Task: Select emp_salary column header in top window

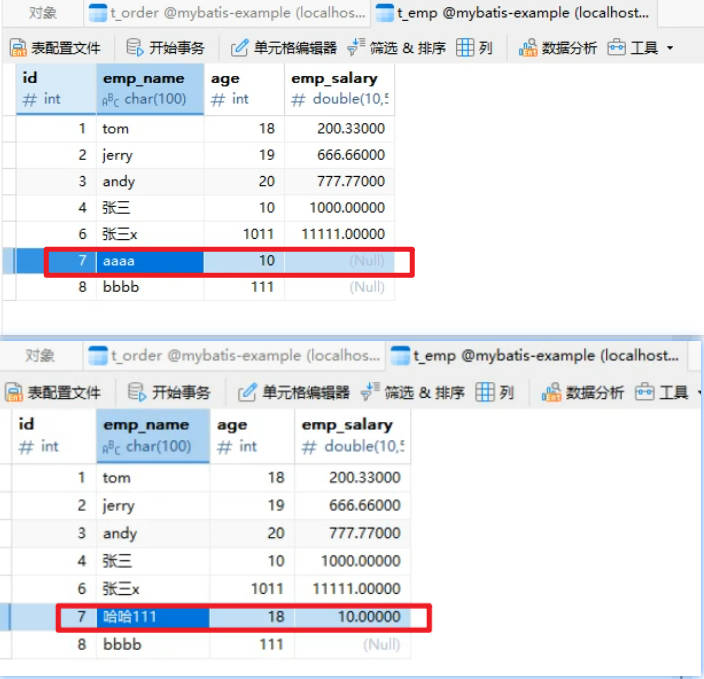Action: click(339, 89)
